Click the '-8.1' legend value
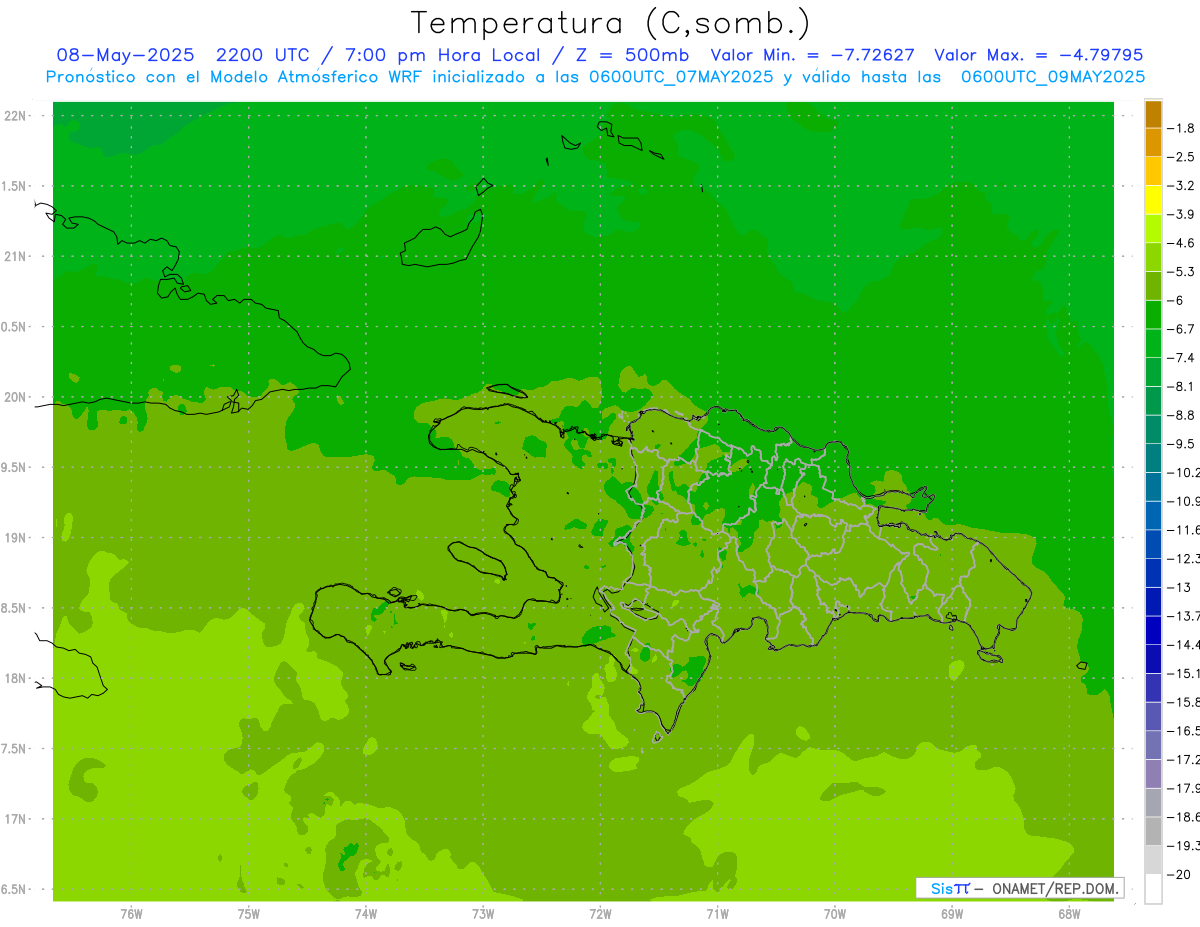 1183,386
